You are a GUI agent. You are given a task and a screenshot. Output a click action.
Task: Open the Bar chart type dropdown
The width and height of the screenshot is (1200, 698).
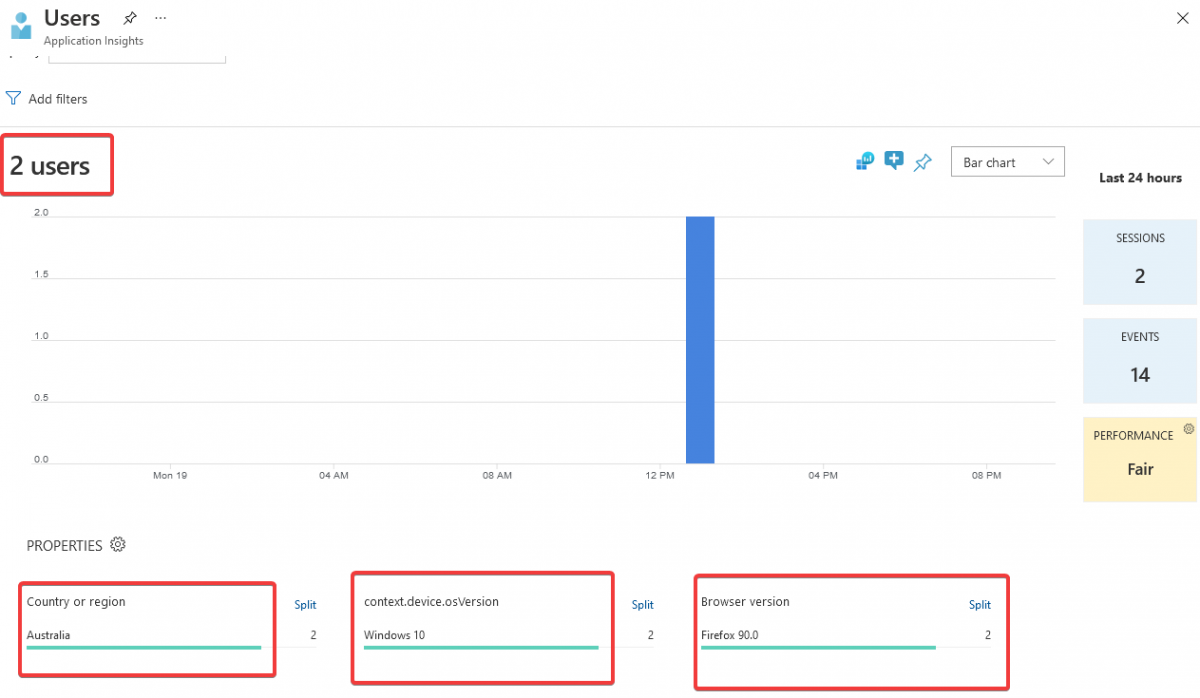coord(1007,161)
